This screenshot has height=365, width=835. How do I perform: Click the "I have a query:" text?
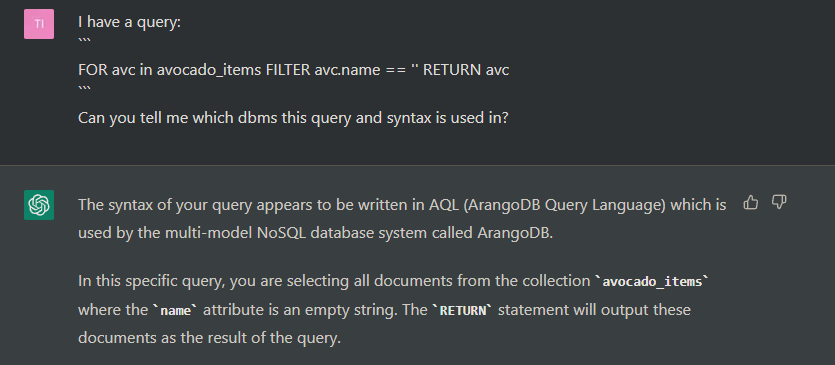point(129,22)
